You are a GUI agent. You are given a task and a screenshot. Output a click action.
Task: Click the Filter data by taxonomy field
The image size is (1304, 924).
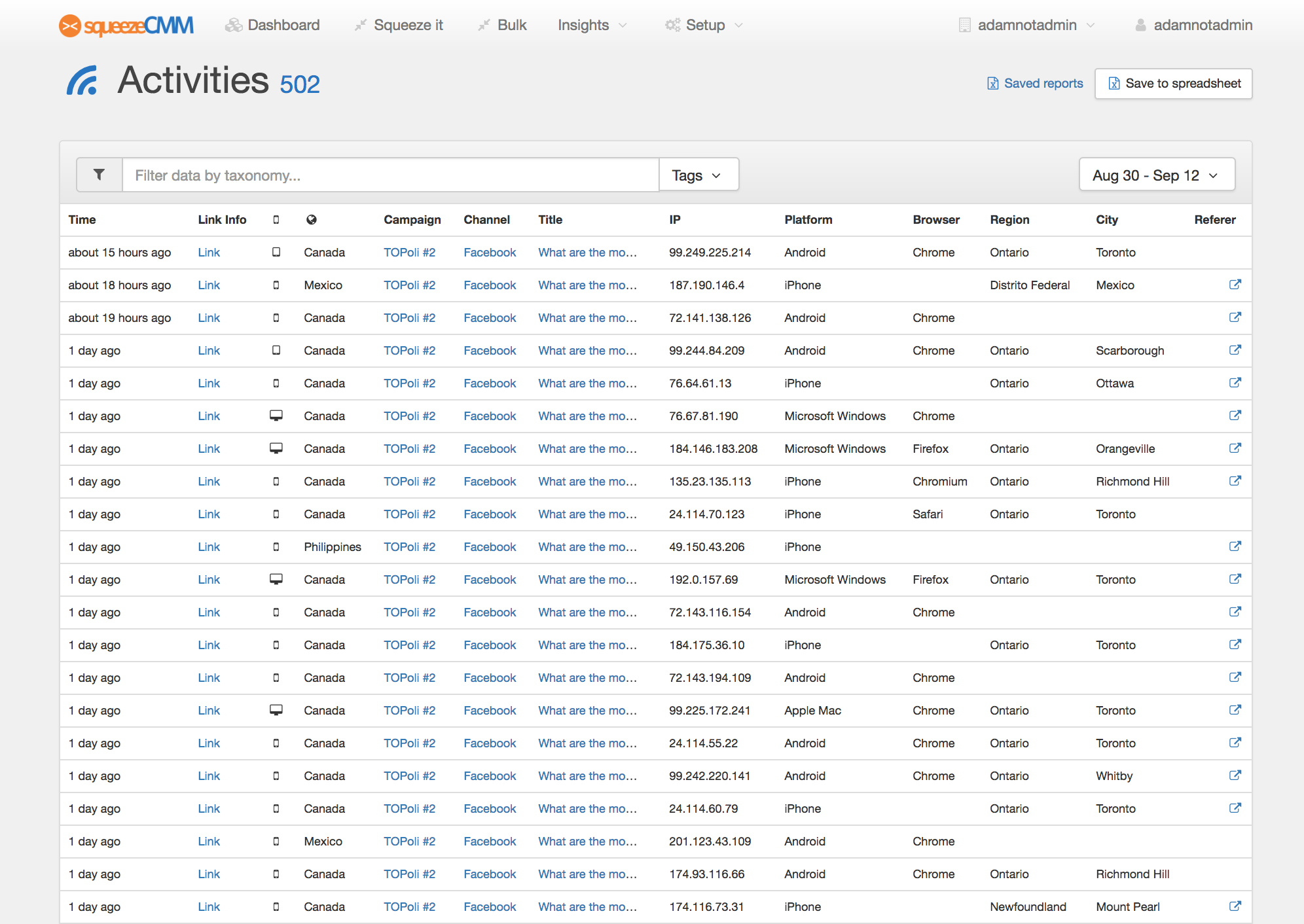(x=390, y=175)
